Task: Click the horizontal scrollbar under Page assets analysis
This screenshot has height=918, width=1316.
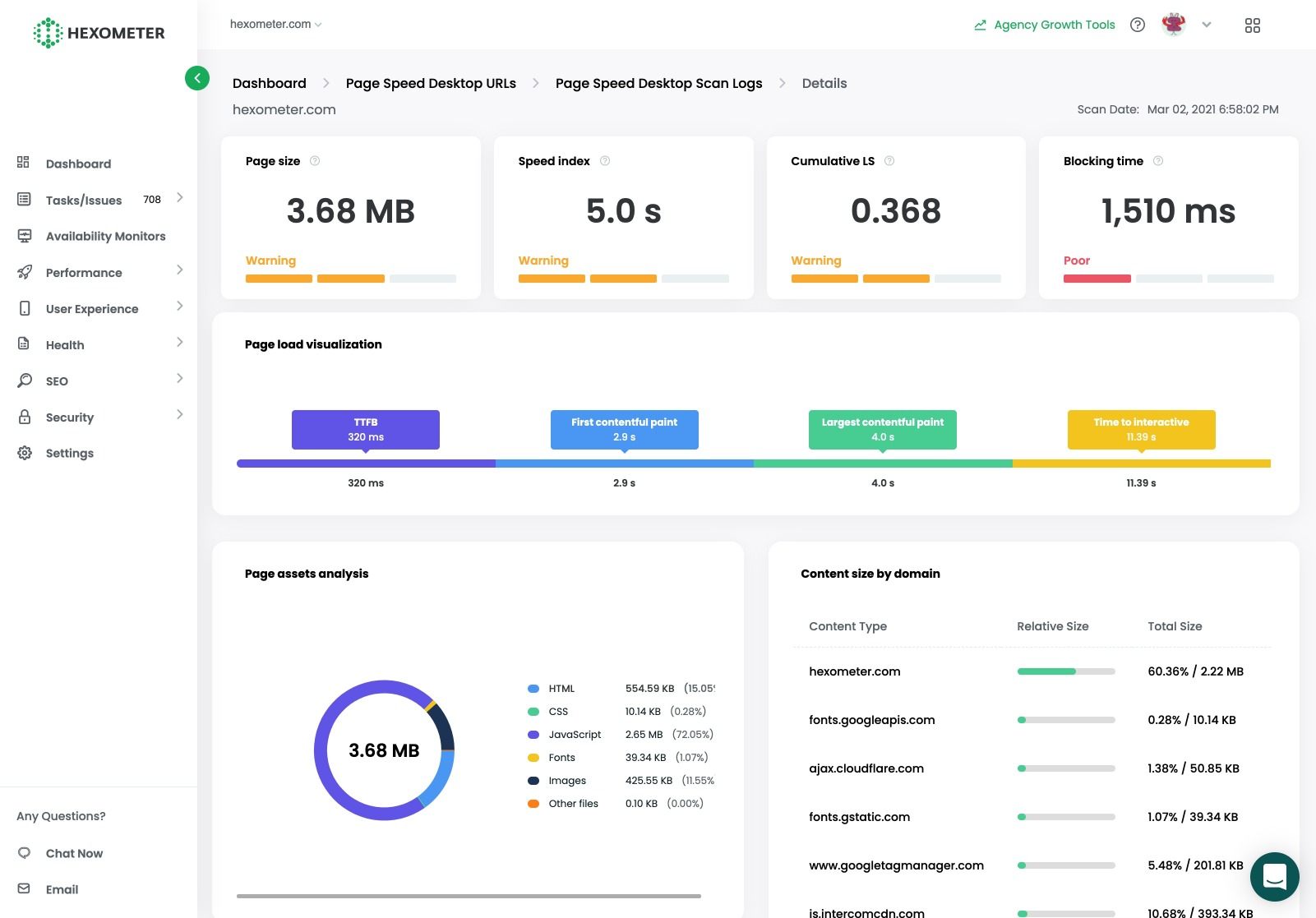Action: coord(469,896)
